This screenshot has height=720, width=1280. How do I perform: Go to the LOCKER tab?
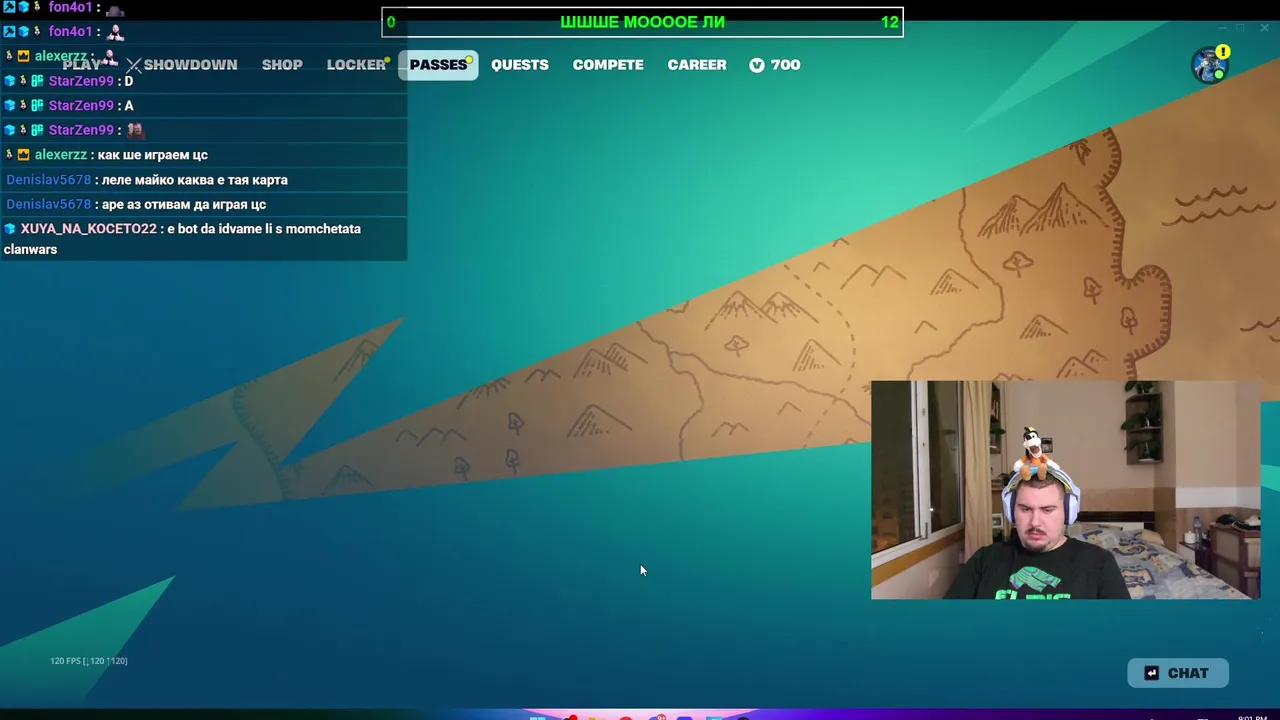(356, 65)
